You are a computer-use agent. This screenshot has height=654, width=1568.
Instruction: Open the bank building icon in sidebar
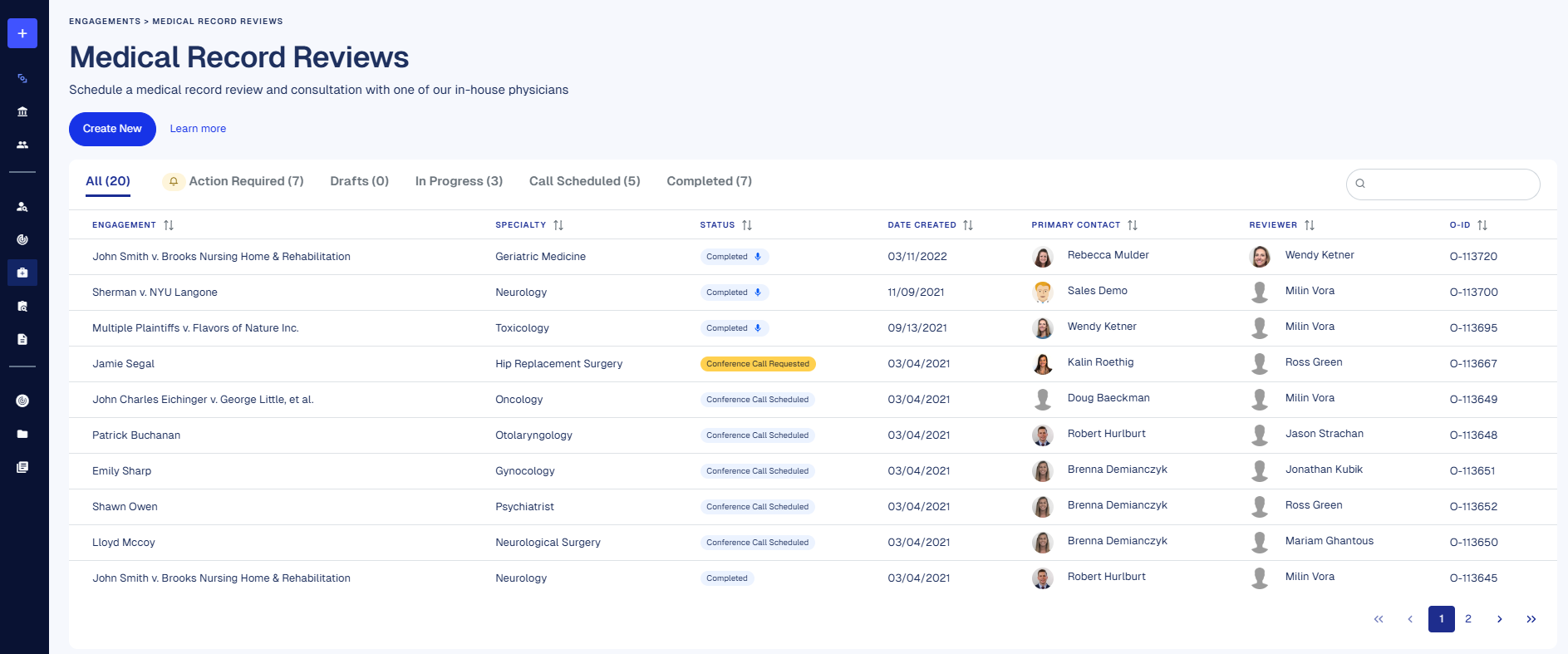tap(22, 111)
